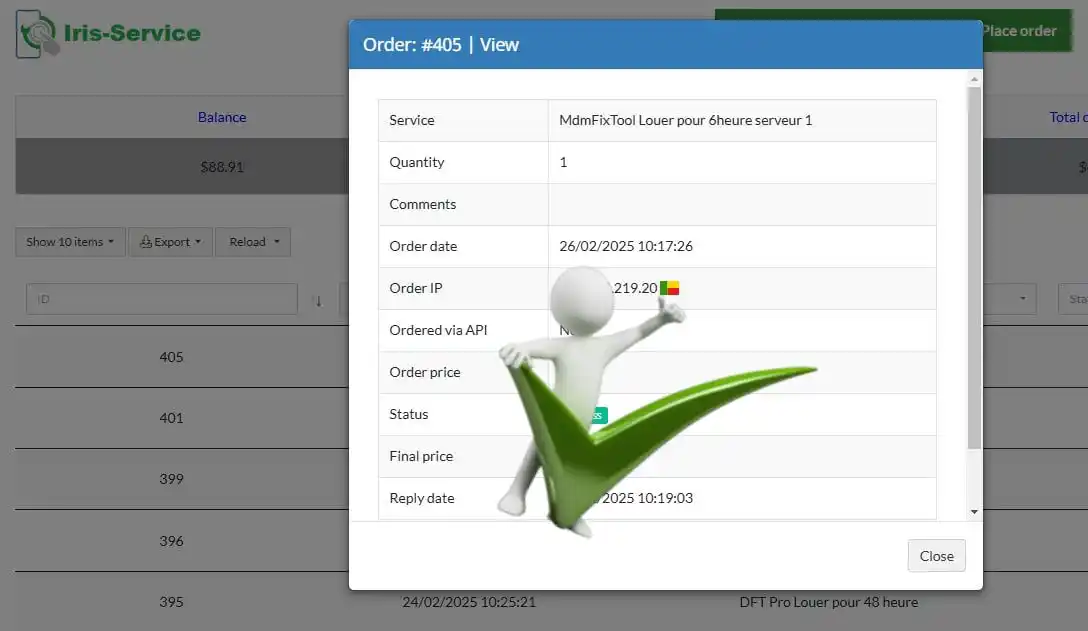
Task: Select order row 399
Action: [x=171, y=479]
